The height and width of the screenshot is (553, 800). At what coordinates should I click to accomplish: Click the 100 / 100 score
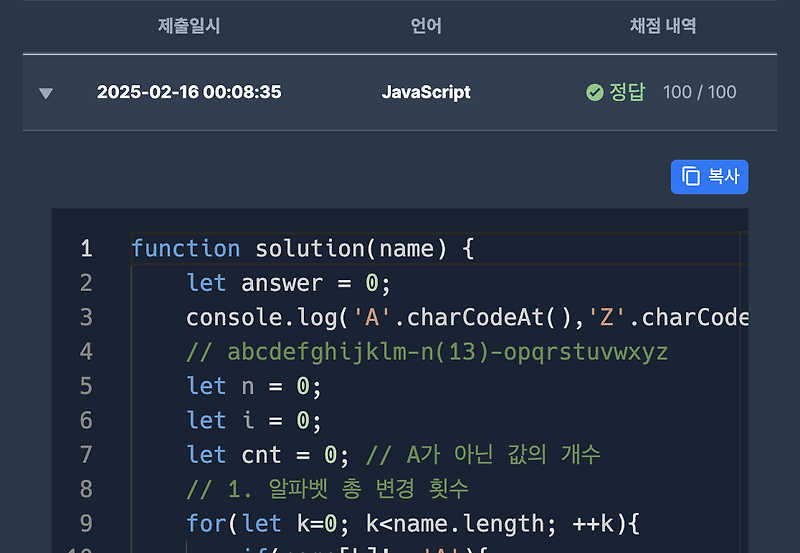[699, 92]
